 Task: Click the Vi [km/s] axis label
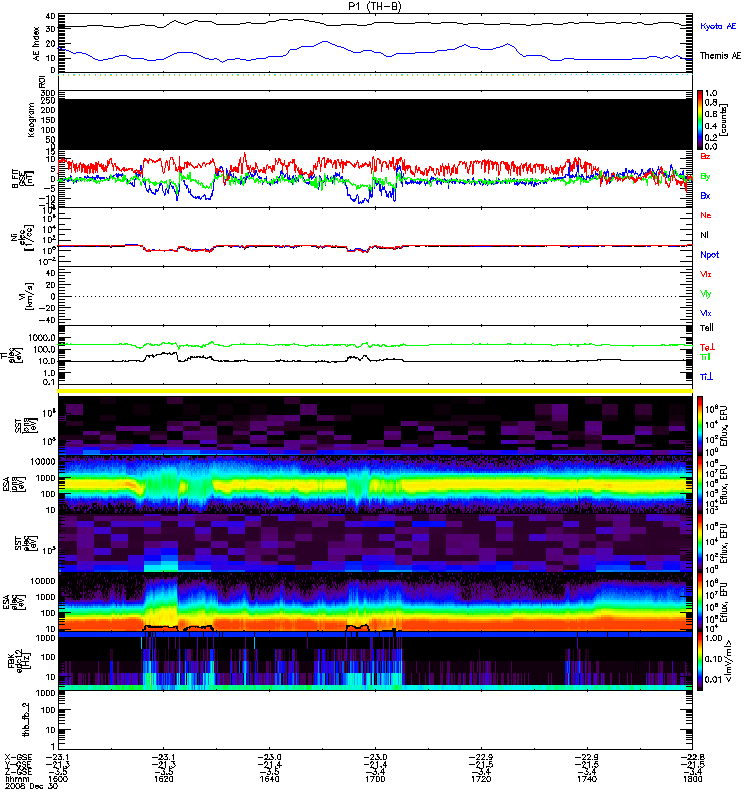[x=26, y=296]
